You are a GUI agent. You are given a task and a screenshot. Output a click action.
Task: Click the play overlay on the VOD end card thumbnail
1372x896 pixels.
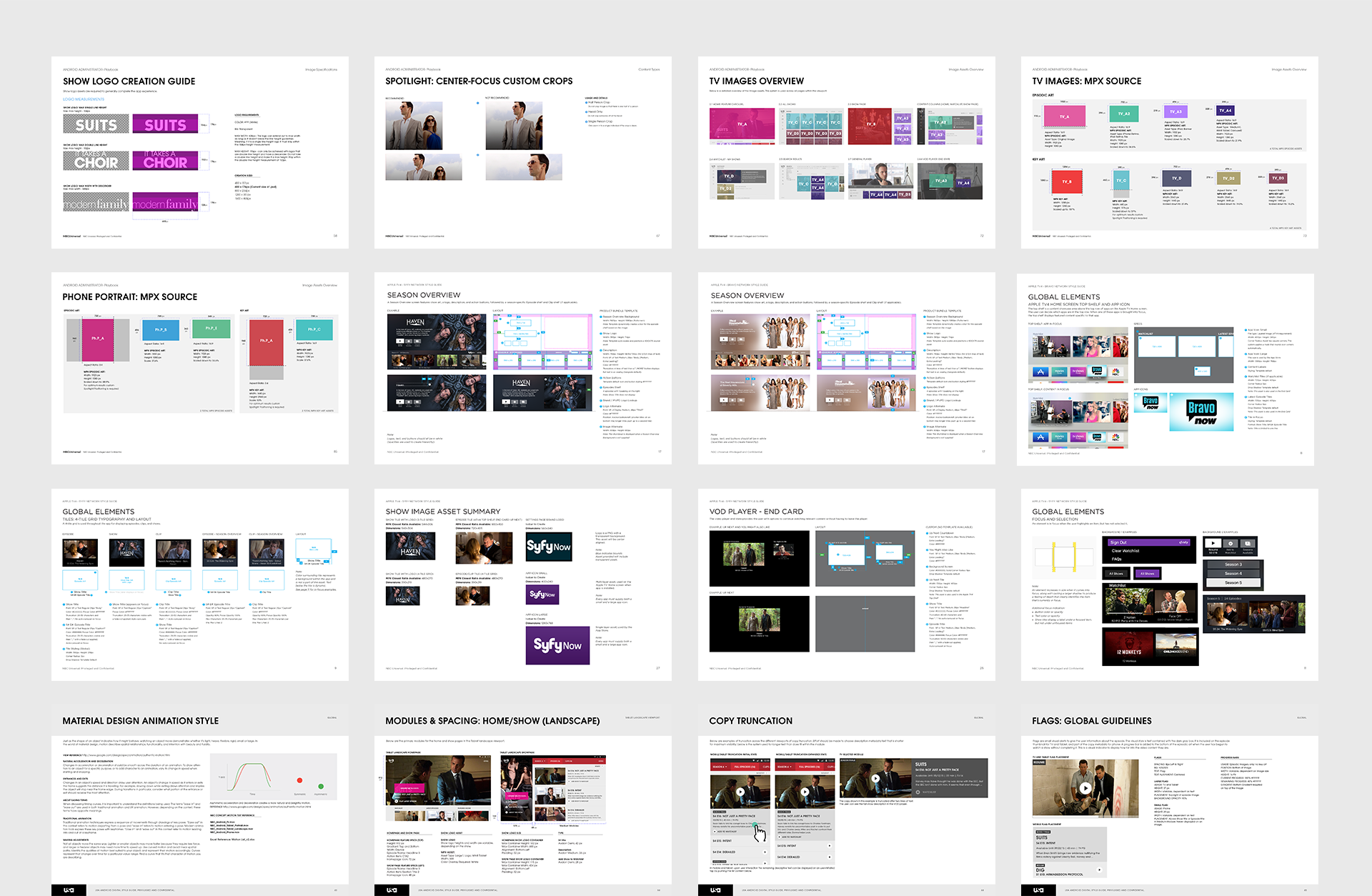(x=744, y=554)
